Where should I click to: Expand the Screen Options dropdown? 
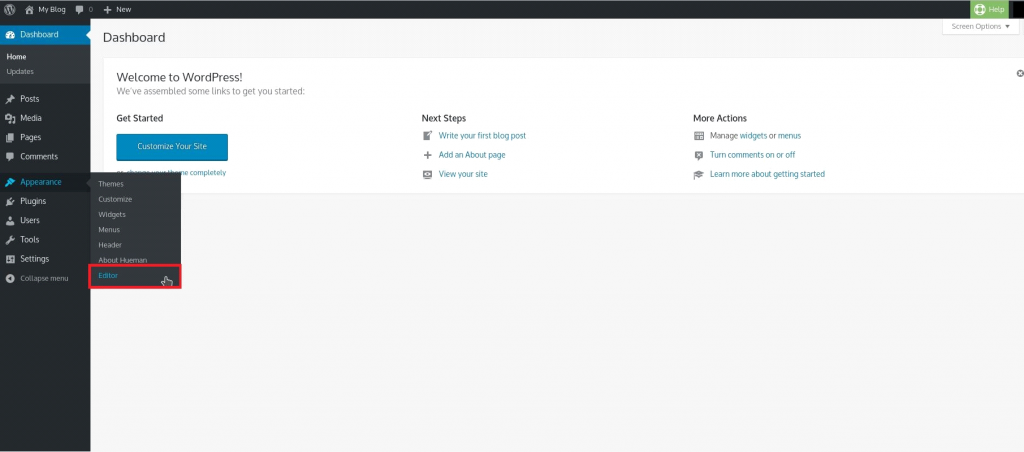tap(980, 27)
